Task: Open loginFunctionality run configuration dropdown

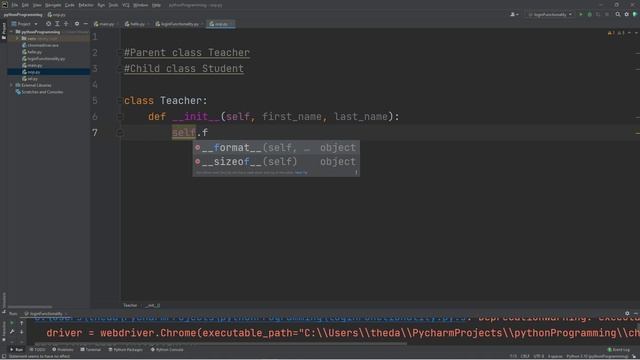Action: pyautogui.click(x=550, y=15)
